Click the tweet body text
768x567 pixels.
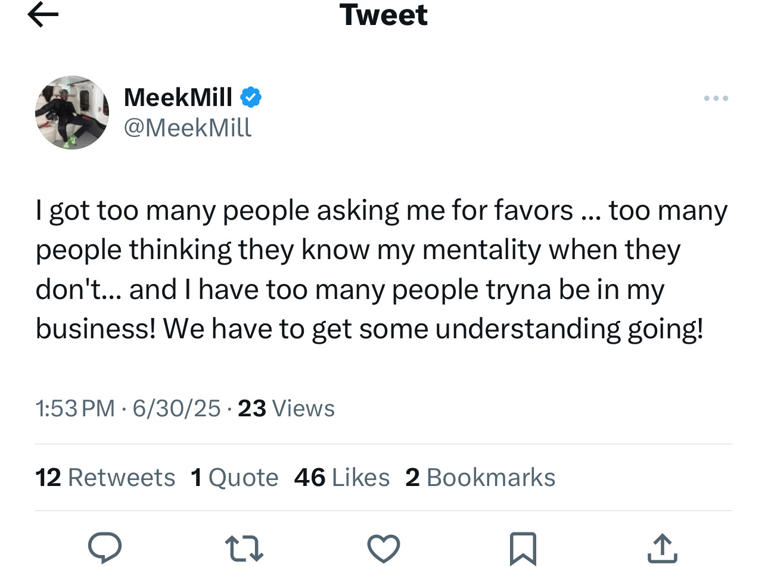[381, 270]
